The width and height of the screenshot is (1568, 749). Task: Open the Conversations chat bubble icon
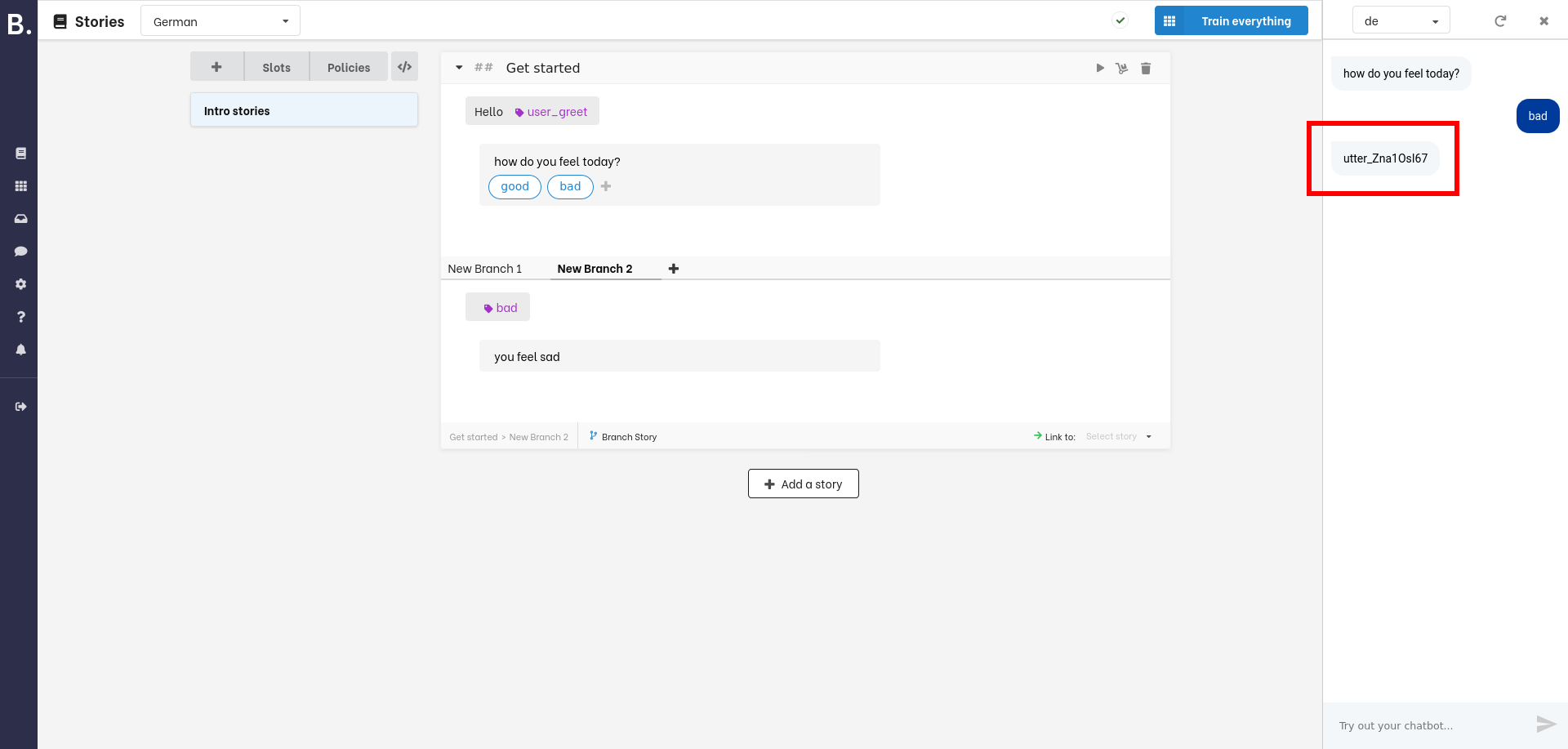pyautogui.click(x=20, y=251)
